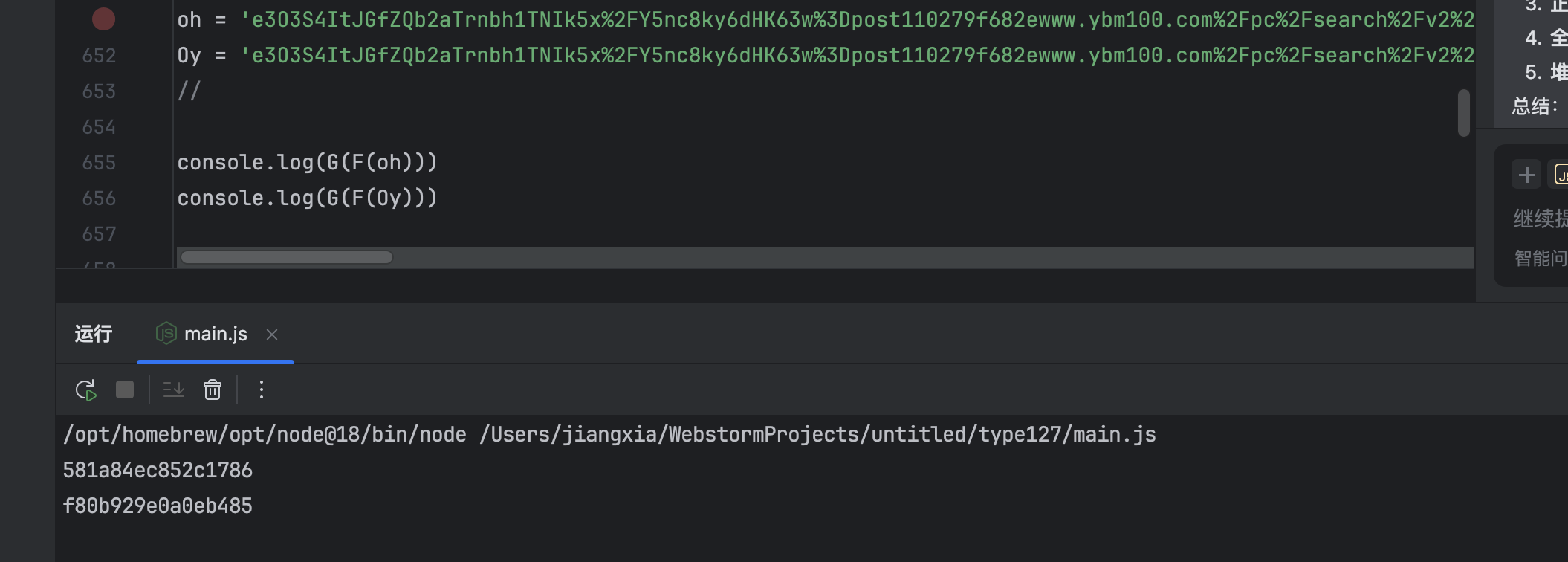Click line number 653 in gutter

(99, 91)
